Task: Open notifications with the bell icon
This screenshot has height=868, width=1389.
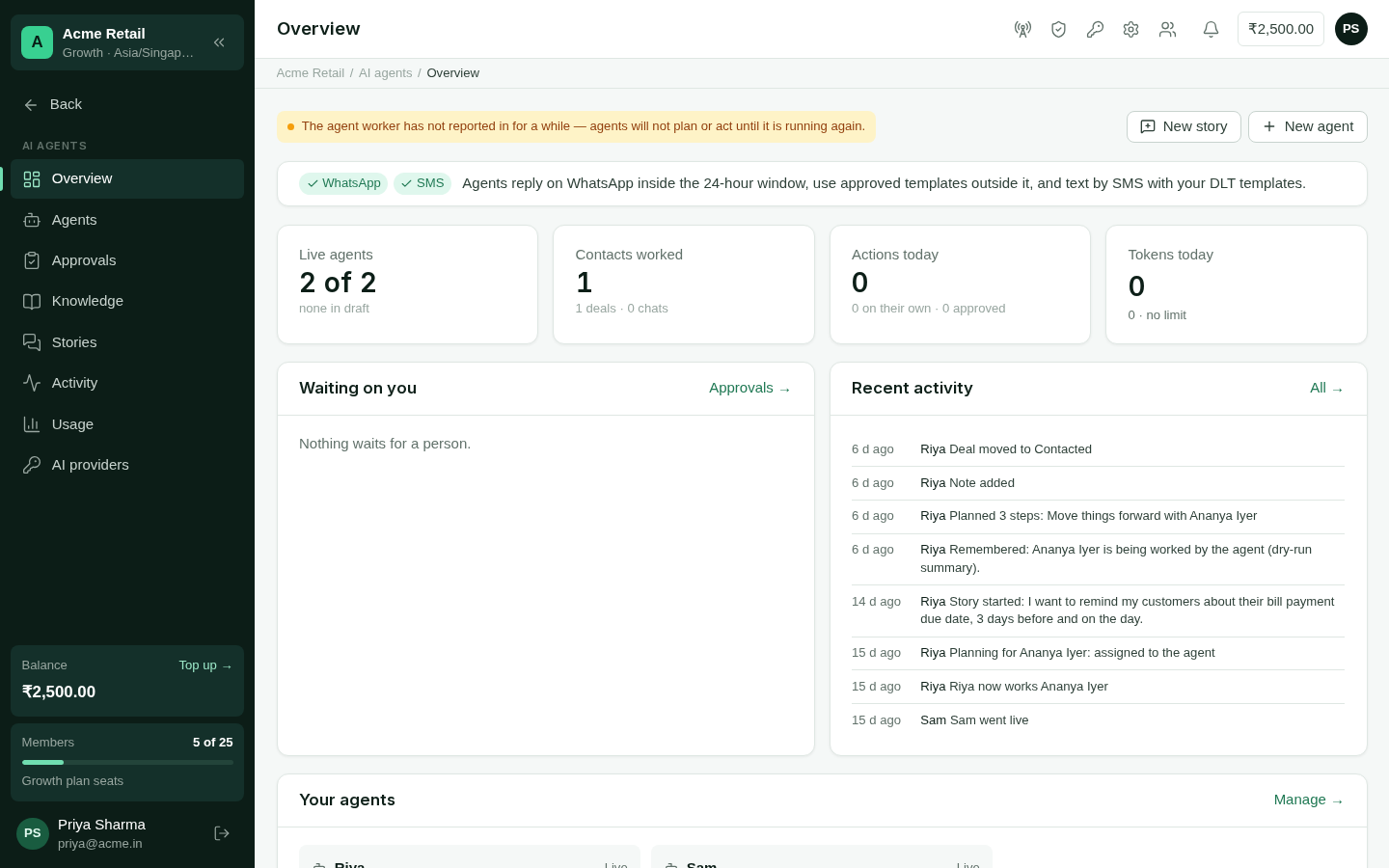Action: (x=1211, y=29)
